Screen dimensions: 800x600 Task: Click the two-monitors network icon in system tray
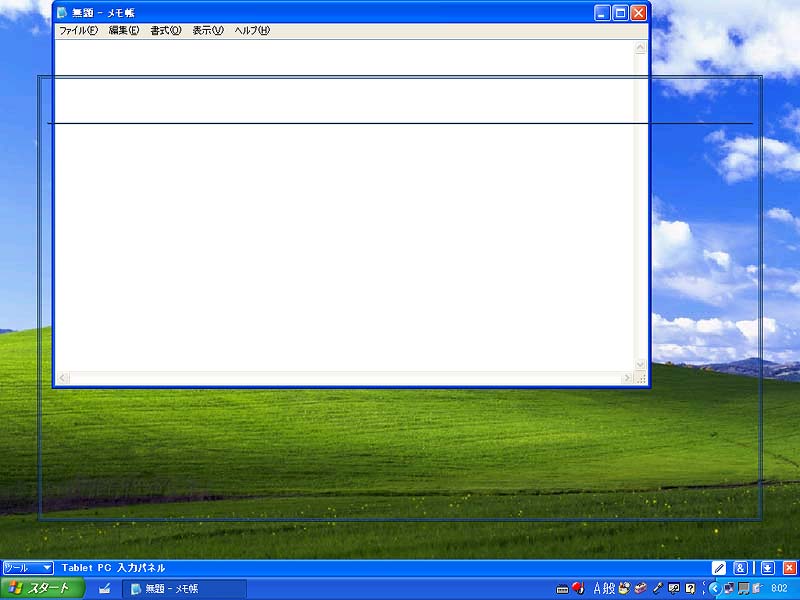[x=730, y=589]
